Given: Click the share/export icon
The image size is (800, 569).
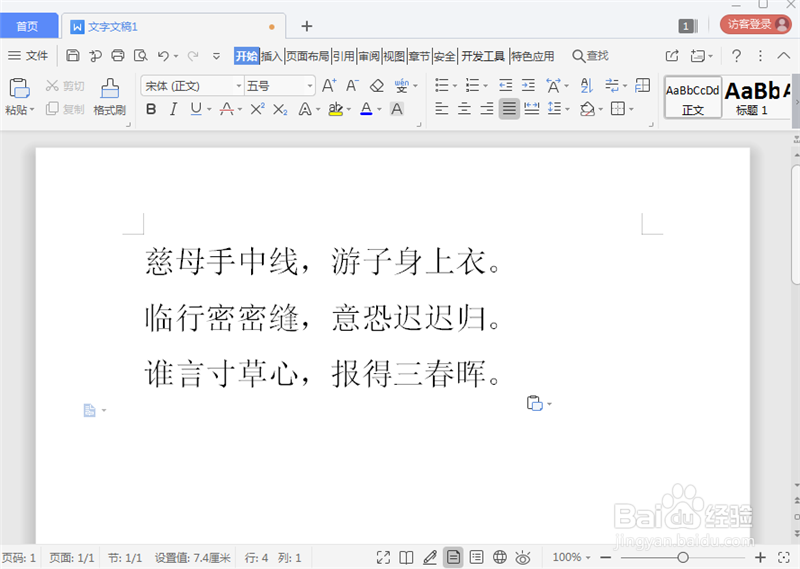Looking at the screenshot, I should pos(672,56).
